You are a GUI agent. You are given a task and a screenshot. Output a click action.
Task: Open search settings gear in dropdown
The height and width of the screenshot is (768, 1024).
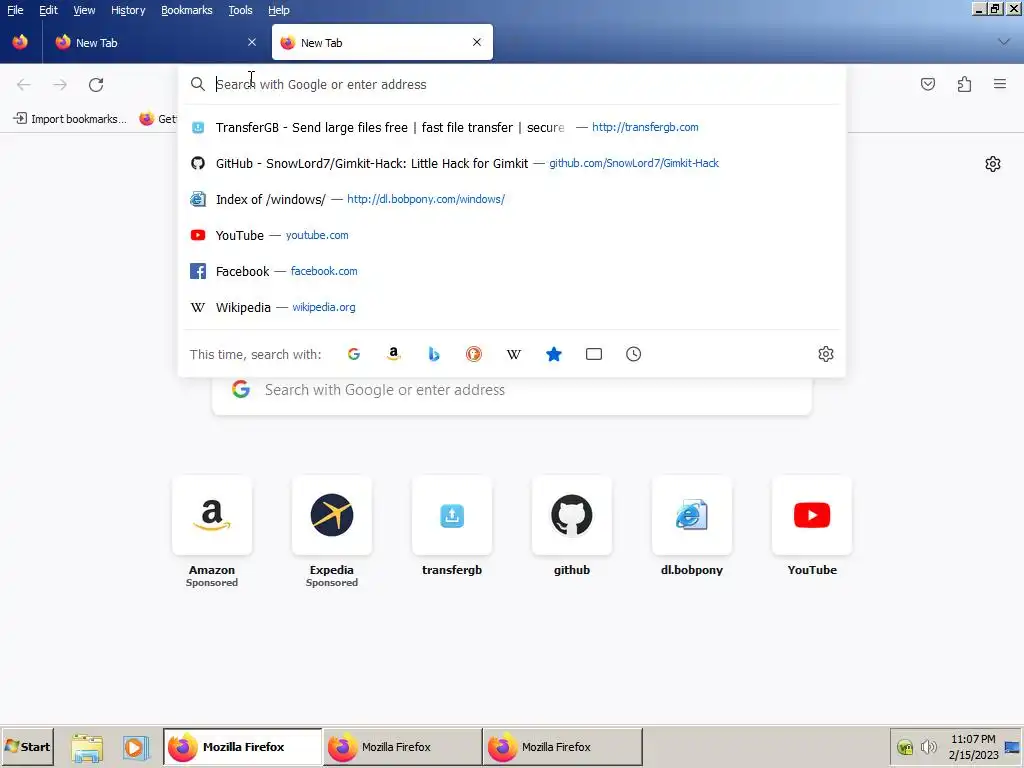coord(825,354)
